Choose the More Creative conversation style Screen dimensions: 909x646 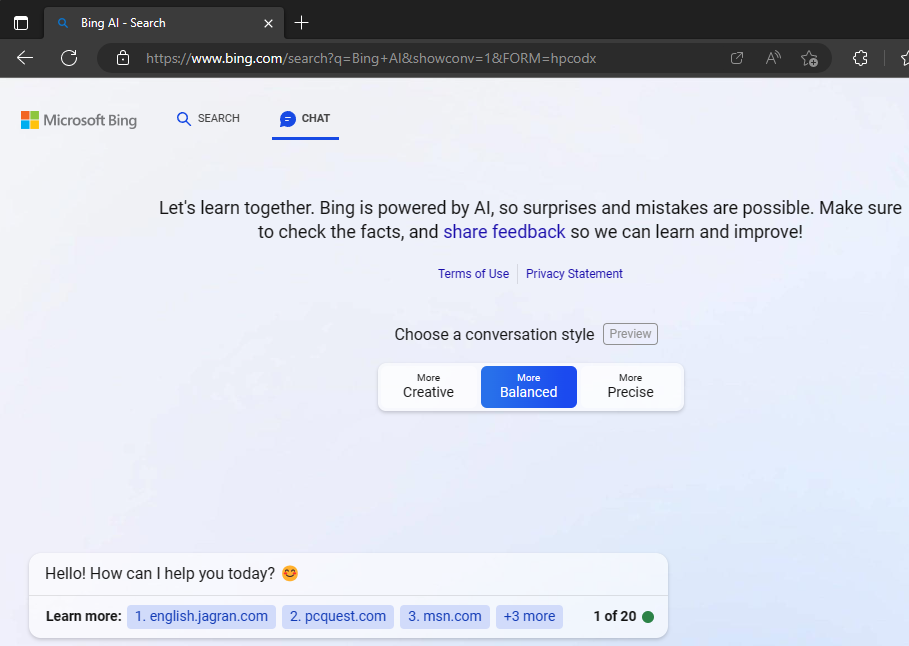(428, 387)
